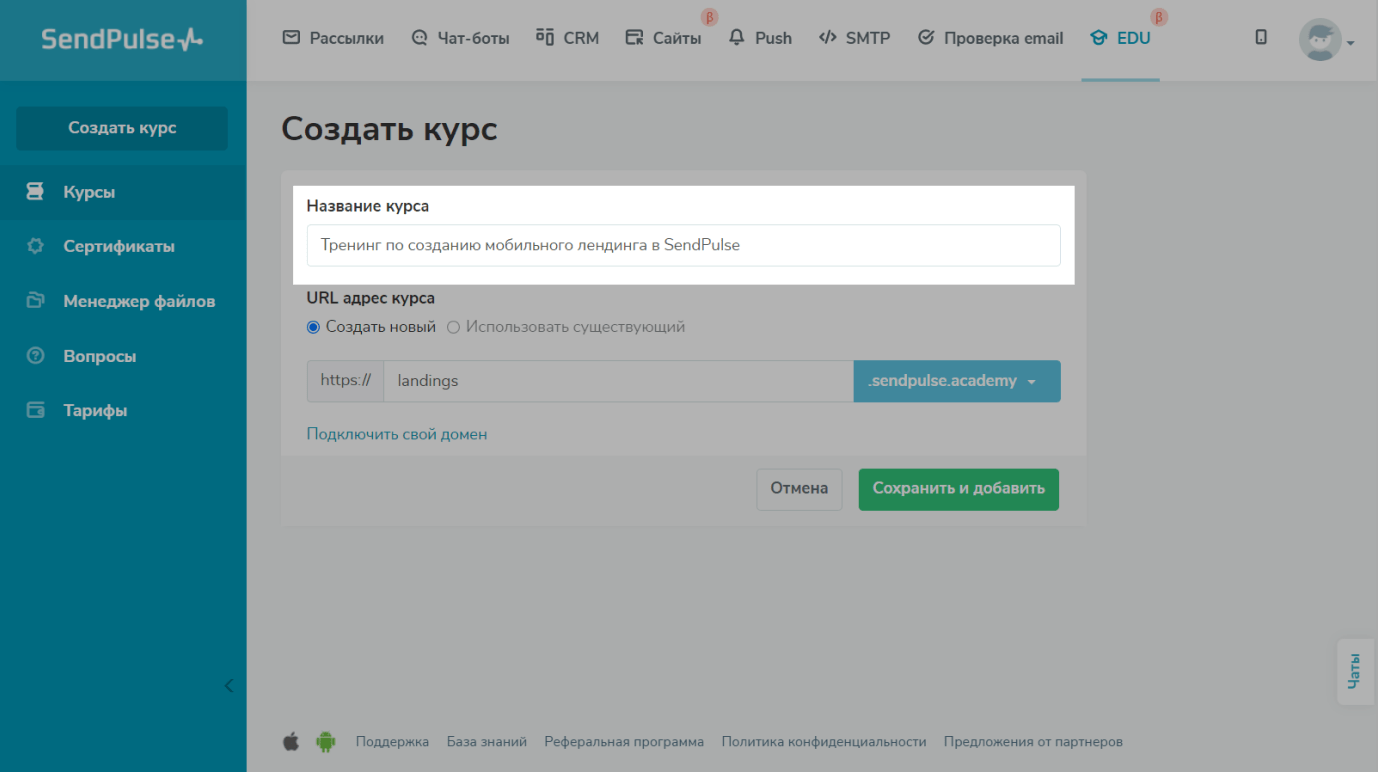1378x772 pixels.
Task: Click the CRM board icon
Action: coord(545,37)
